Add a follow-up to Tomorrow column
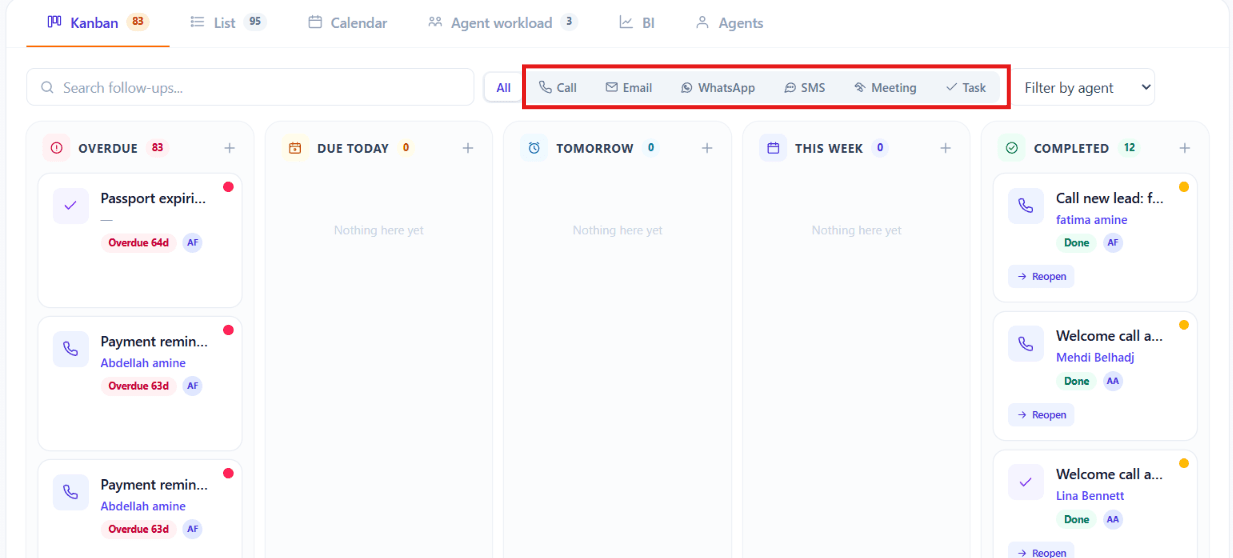1233x558 pixels. (707, 148)
